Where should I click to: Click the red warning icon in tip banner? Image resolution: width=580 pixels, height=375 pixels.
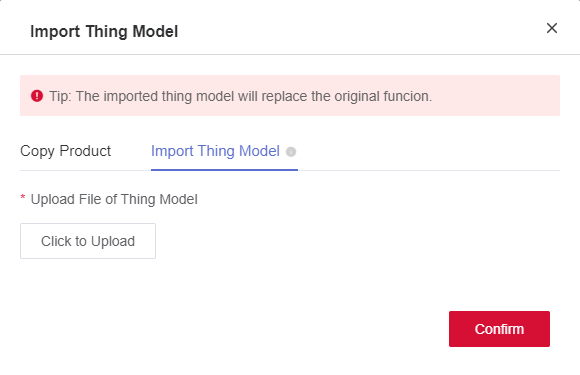pos(37,96)
